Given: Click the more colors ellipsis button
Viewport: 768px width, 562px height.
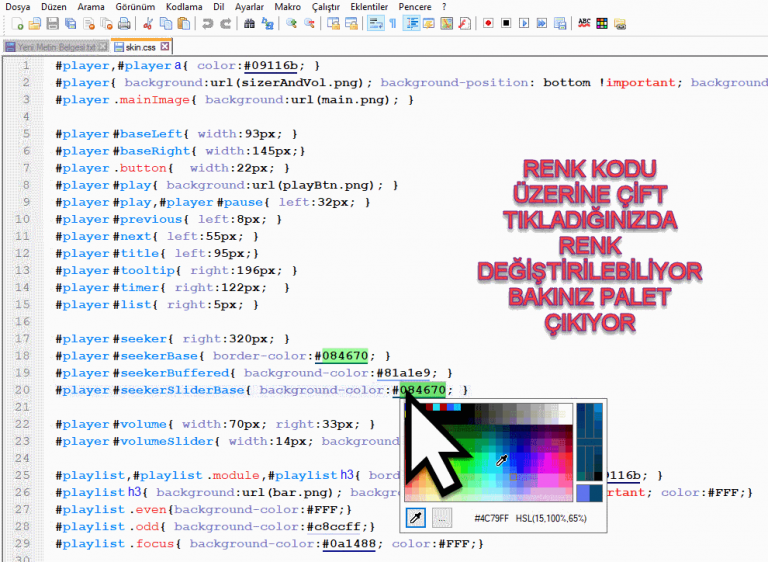Looking at the screenshot, I should tap(442, 517).
